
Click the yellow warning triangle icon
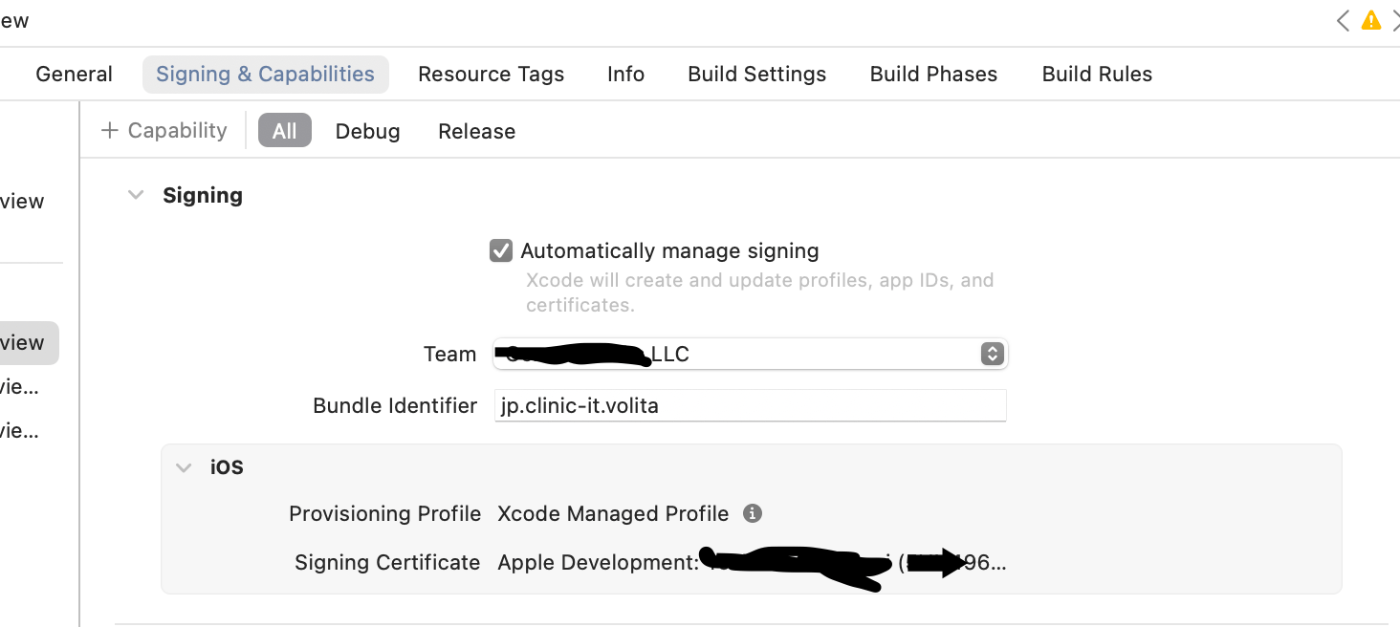(1371, 20)
